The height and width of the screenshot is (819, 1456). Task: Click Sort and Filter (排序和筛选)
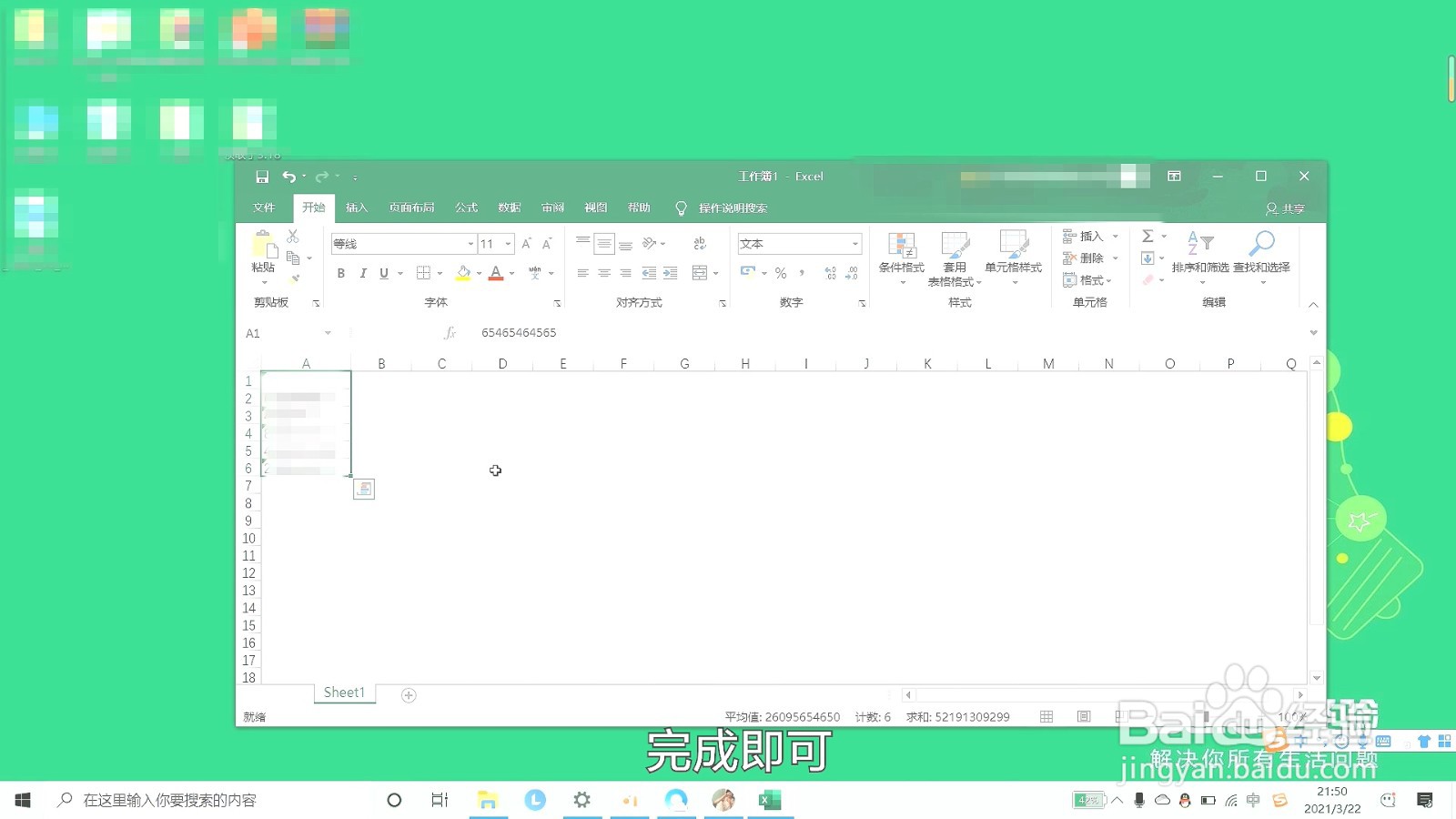tap(1200, 258)
